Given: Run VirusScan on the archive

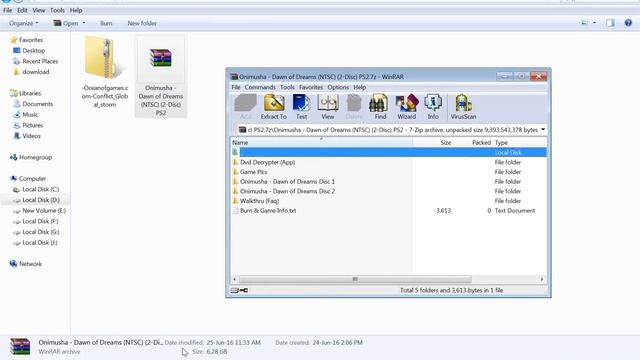Looking at the screenshot, I should 463,107.
